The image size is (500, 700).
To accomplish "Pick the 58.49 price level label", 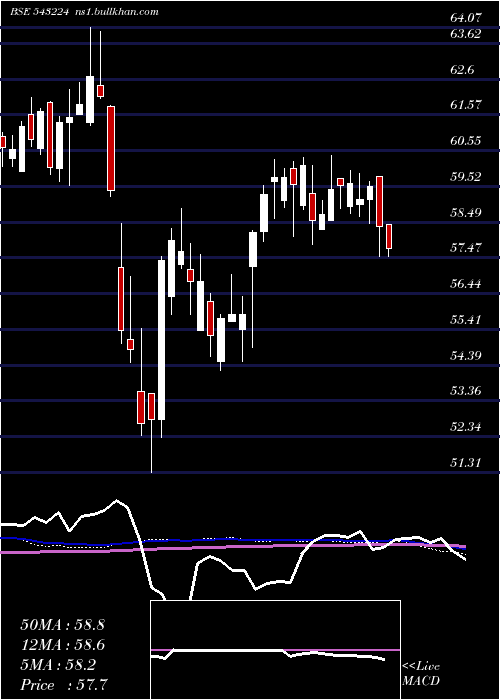I will click(x=466, y=212).
